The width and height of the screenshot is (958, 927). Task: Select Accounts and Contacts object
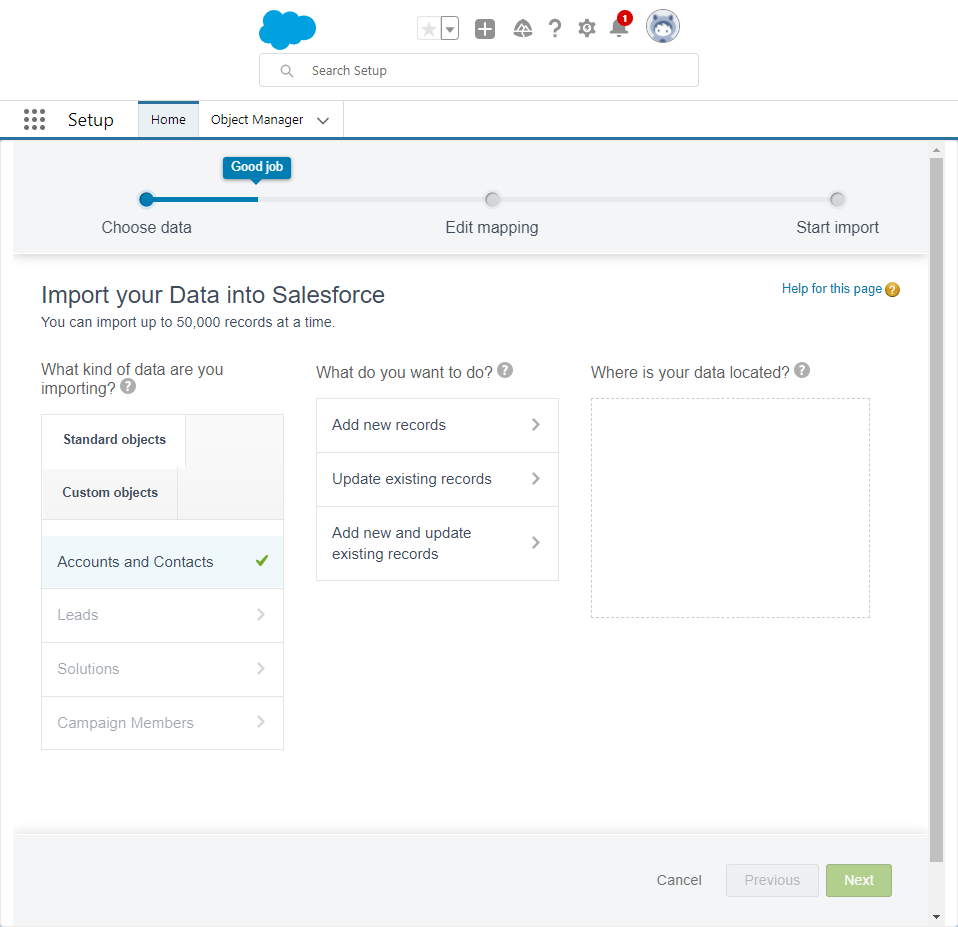pyautogui.click(x=163, y=562)
